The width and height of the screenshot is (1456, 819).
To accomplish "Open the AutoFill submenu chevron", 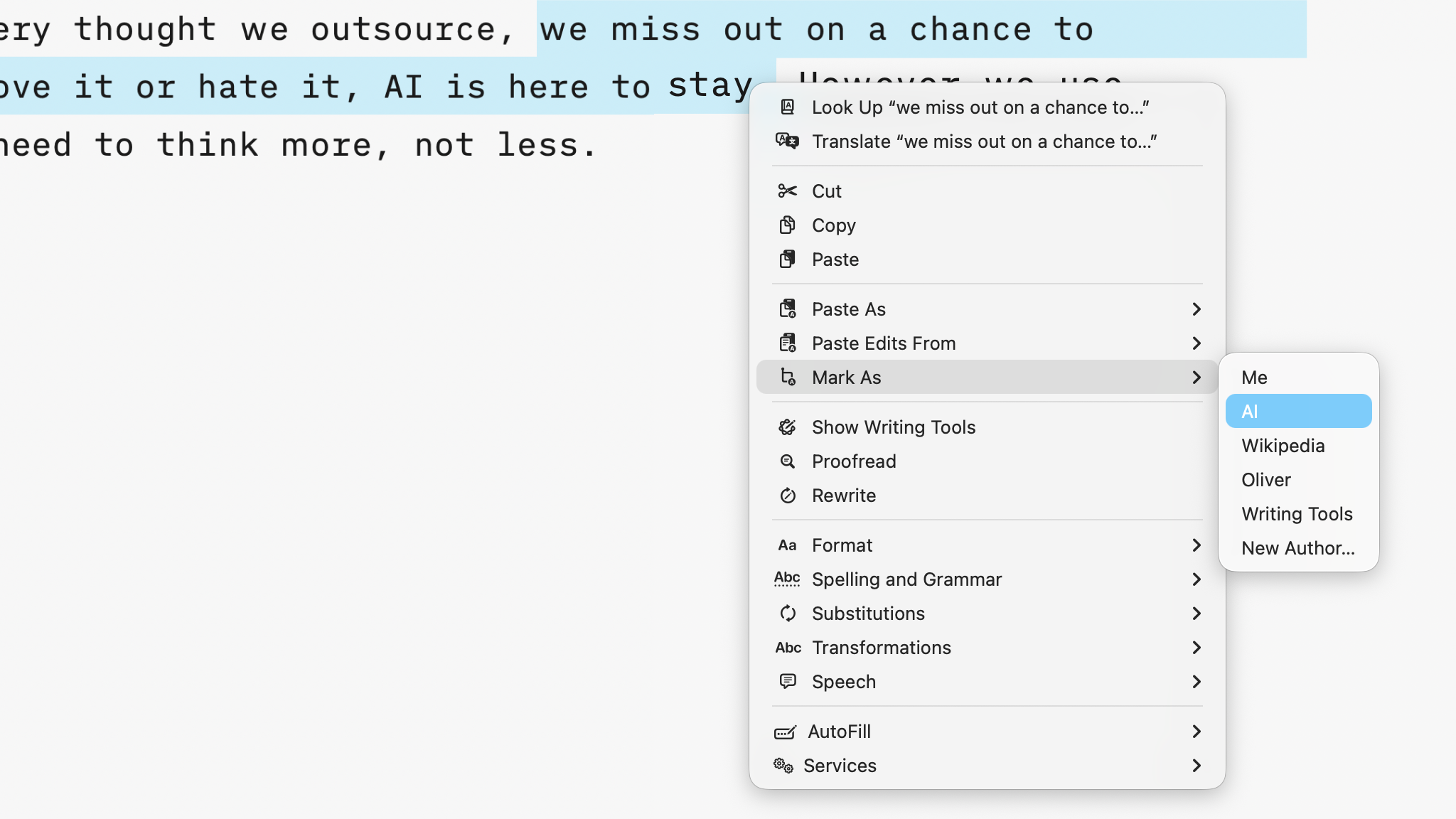I will [1197, 732].
